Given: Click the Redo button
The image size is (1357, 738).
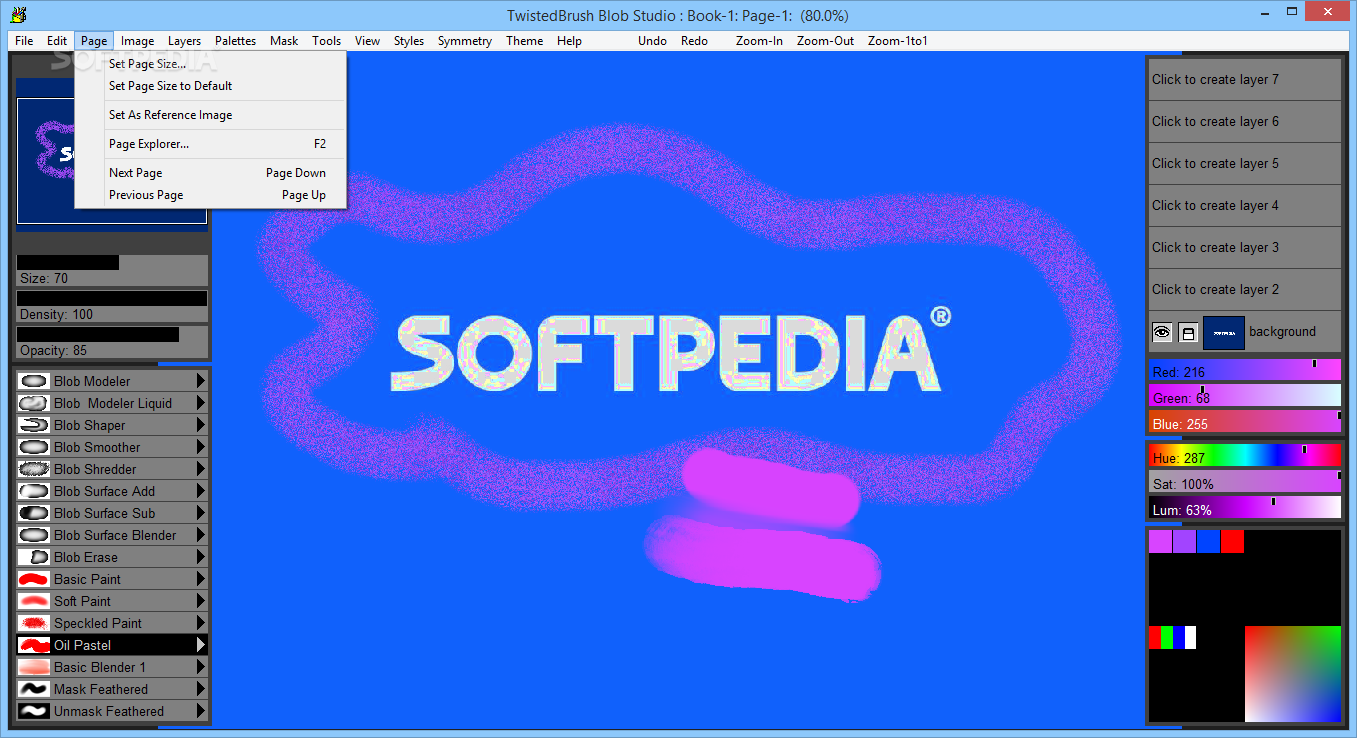Looking at the screenshot, I should tap(694, 41).
